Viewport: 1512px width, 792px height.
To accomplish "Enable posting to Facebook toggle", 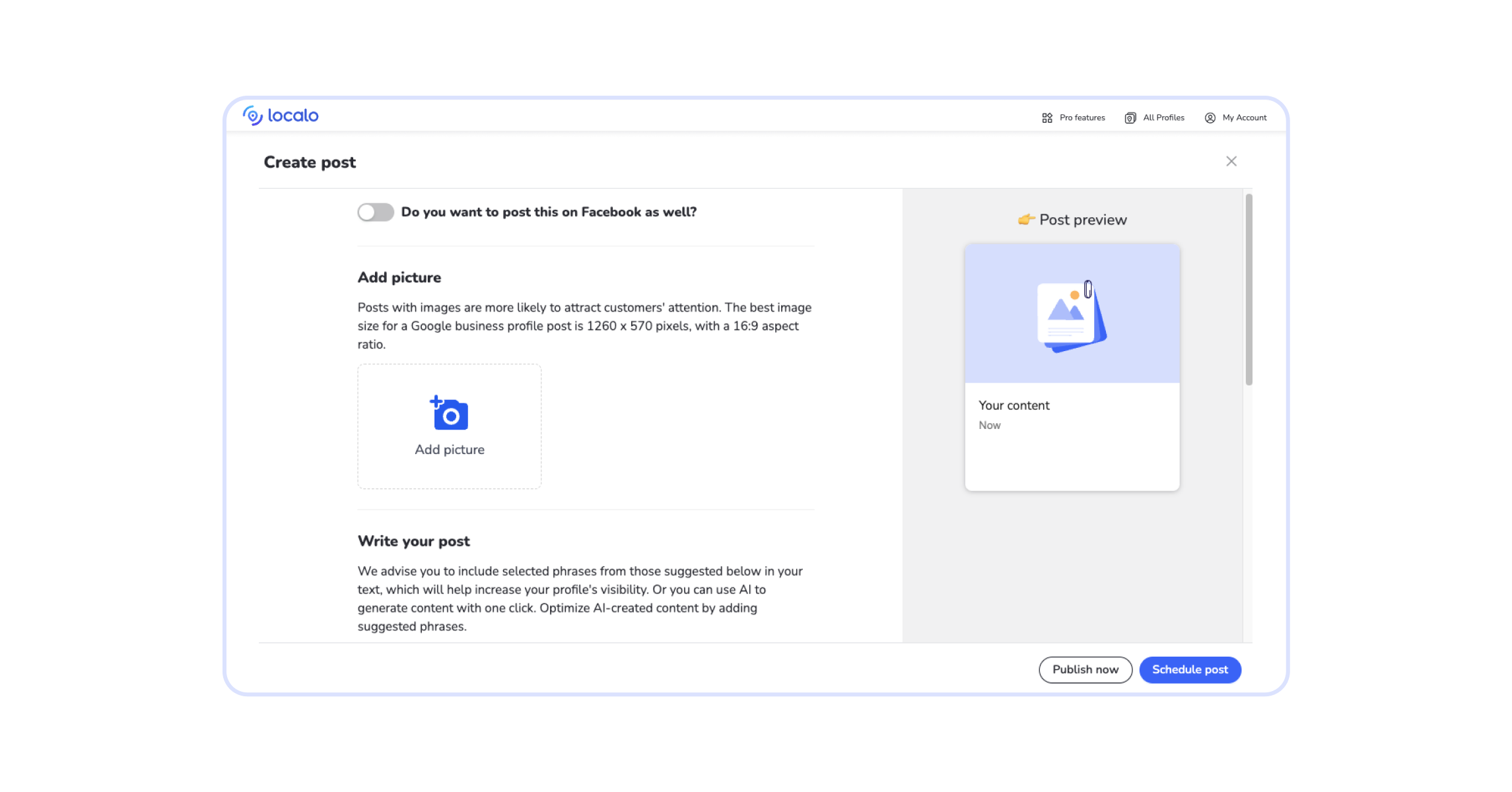I will pyautogui.click(x=376, y=213).
